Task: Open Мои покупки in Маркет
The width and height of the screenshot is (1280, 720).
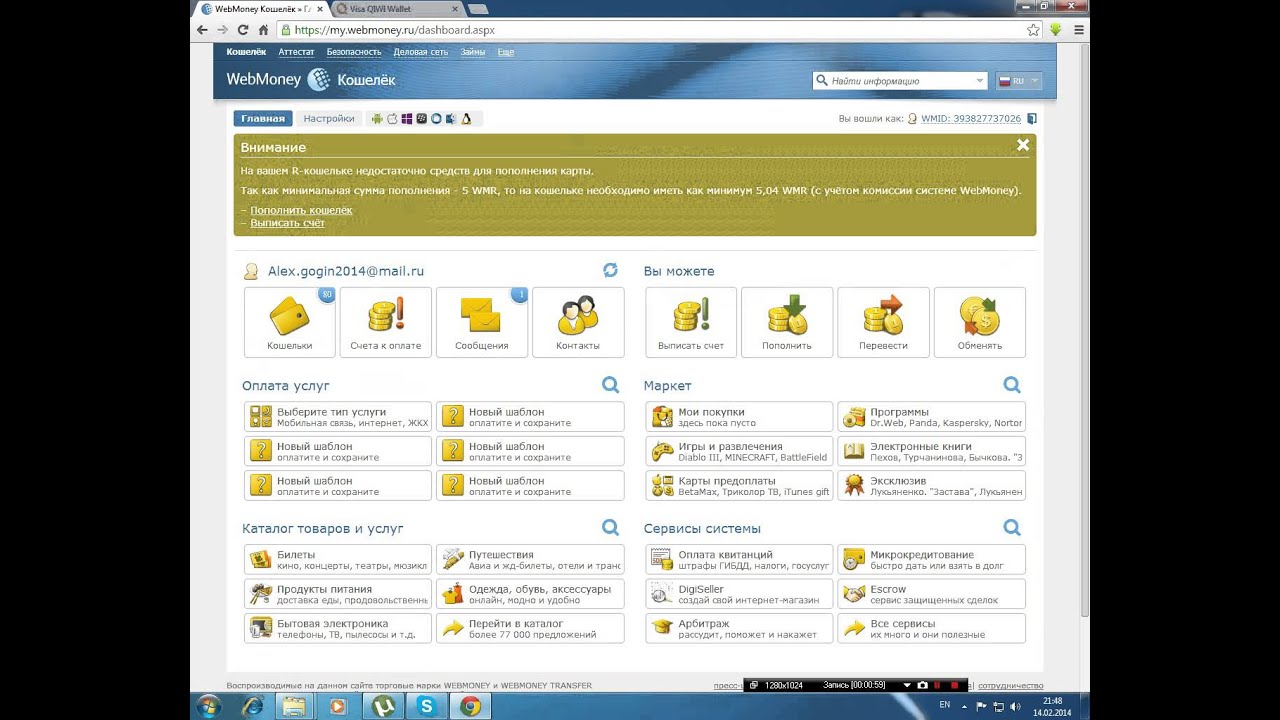Action: [739, 417]
